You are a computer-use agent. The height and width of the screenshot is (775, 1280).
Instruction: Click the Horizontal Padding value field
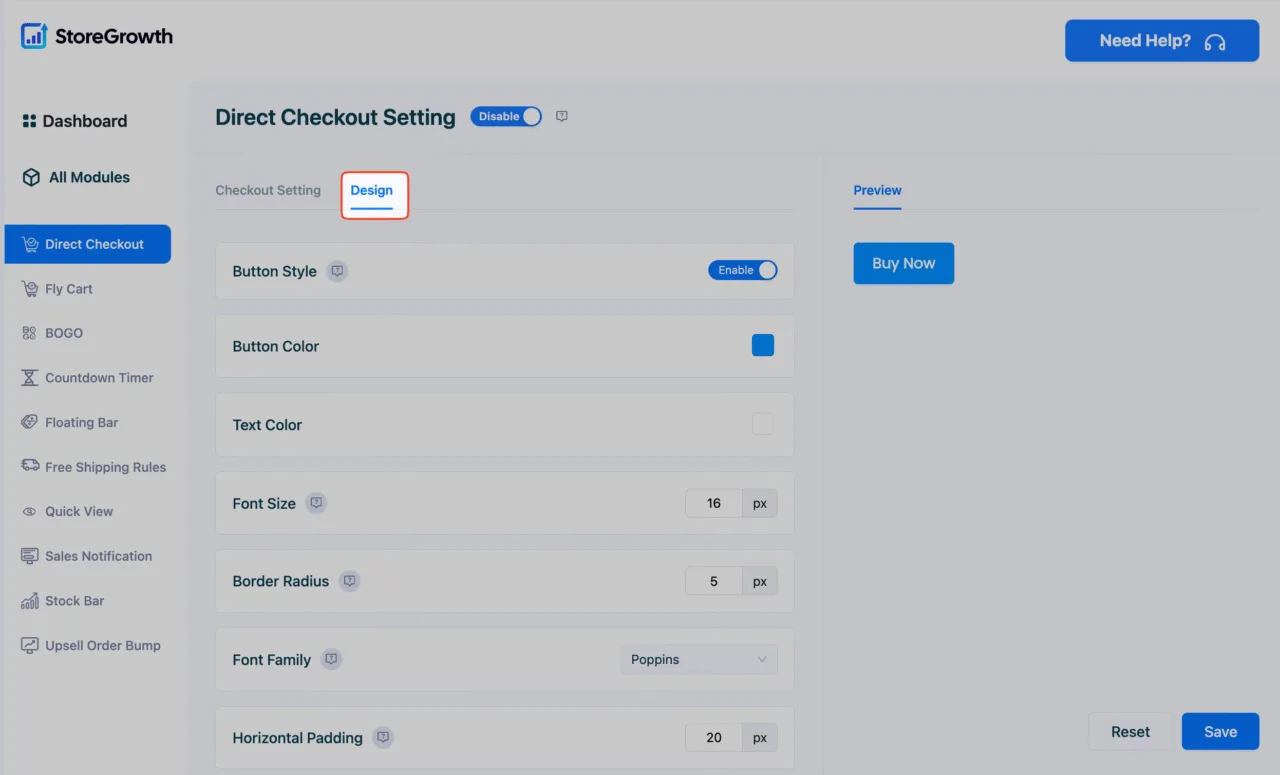pos(714,738)
